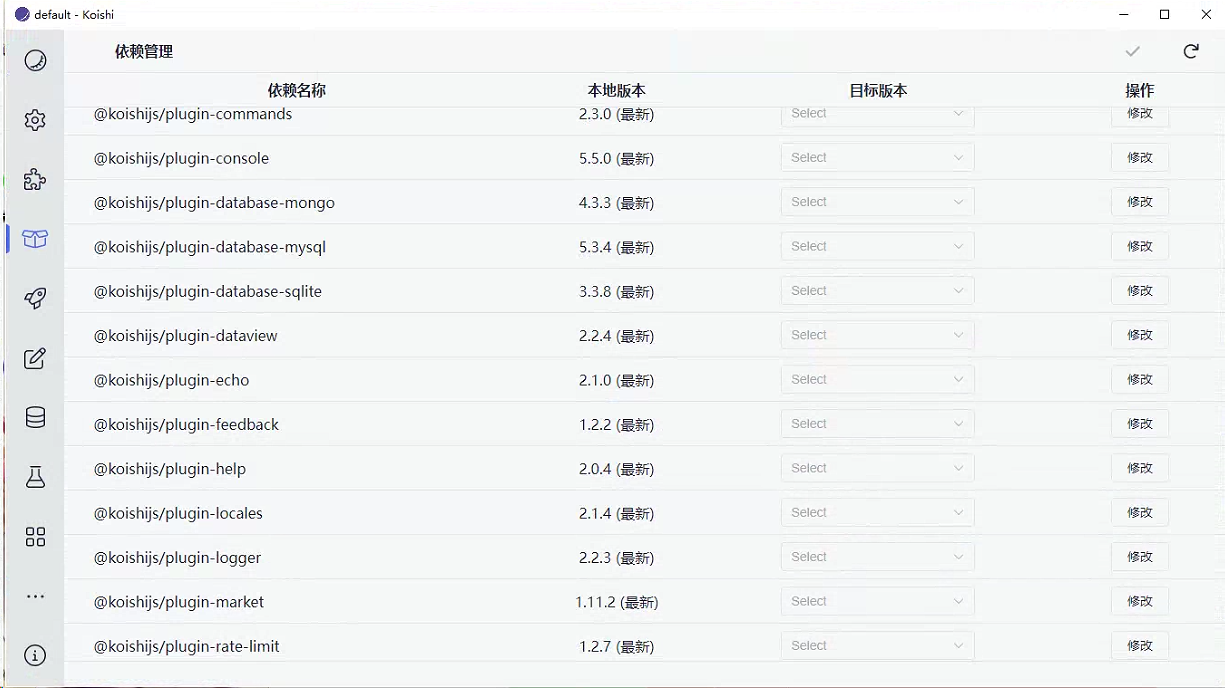Select the @koishijs/plugin-feedback name

(x=186, y=424)
